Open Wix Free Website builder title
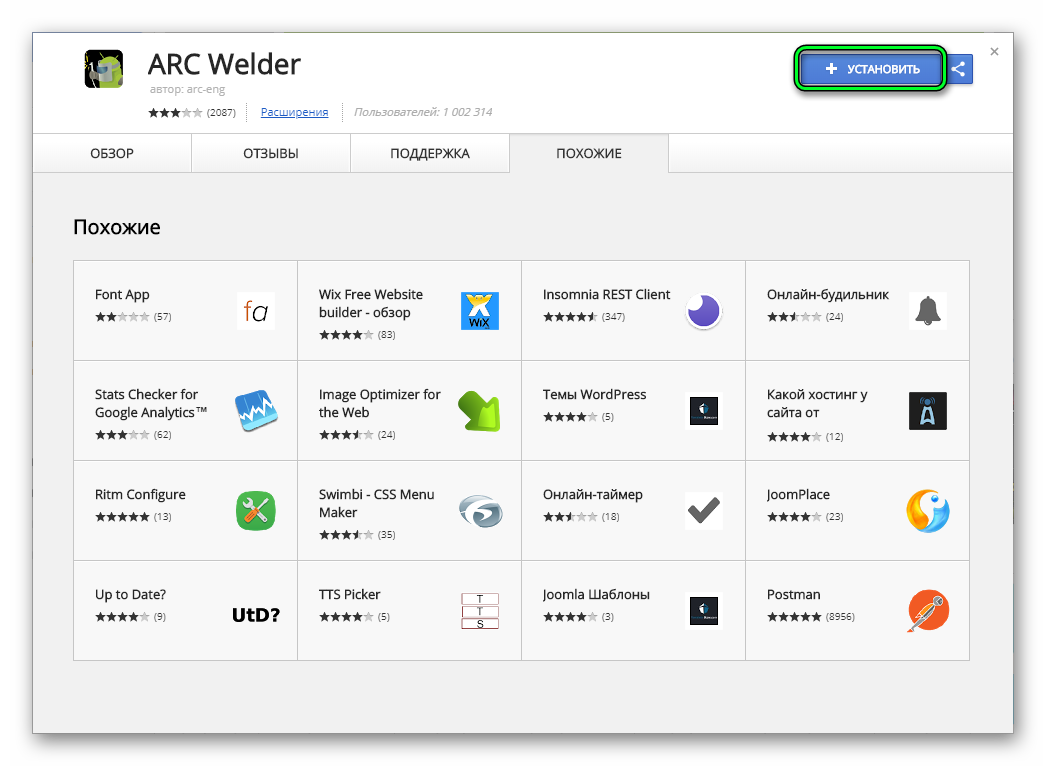This screenshot has height=766, width=1046. (371, 304)
